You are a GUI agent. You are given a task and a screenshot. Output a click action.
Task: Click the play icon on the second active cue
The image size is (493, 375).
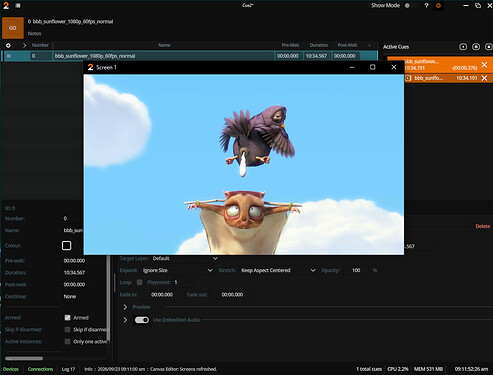point(408,78)
